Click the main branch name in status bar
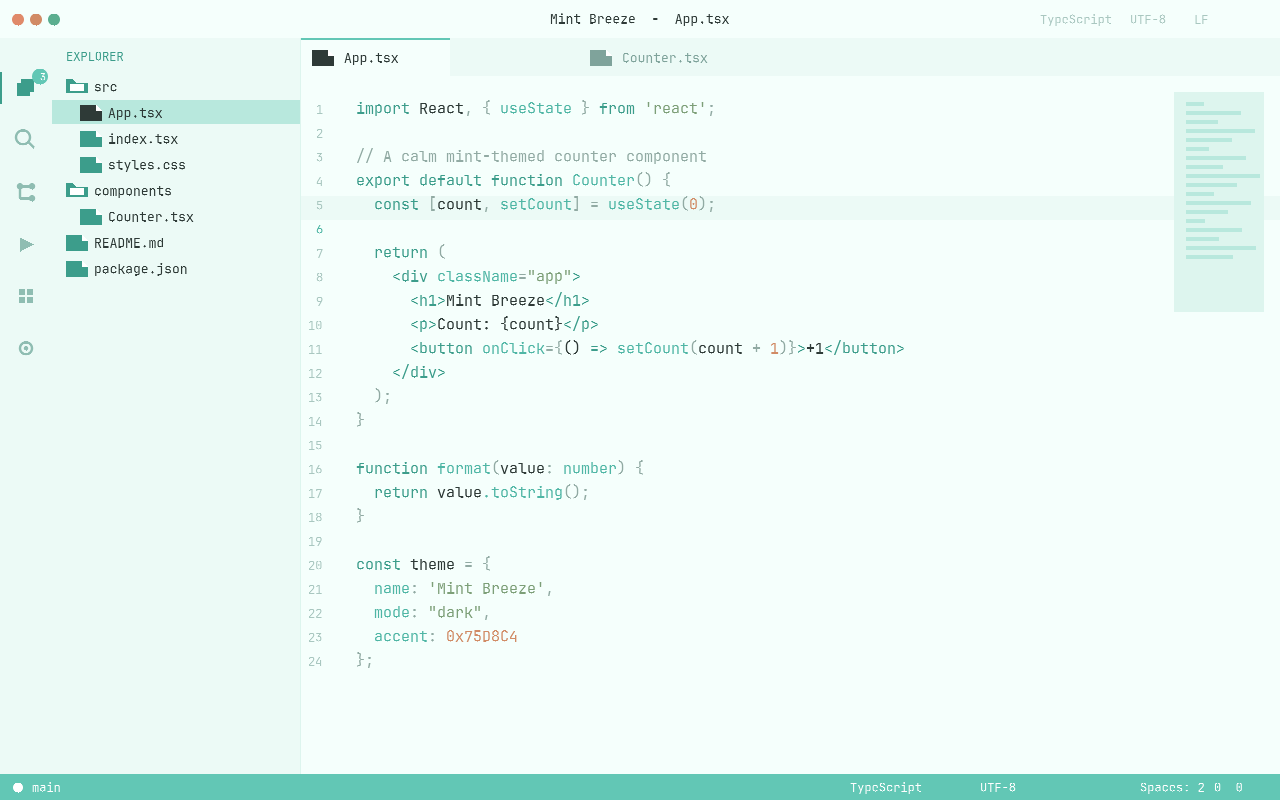1280x800 pixels. [46, 788]
